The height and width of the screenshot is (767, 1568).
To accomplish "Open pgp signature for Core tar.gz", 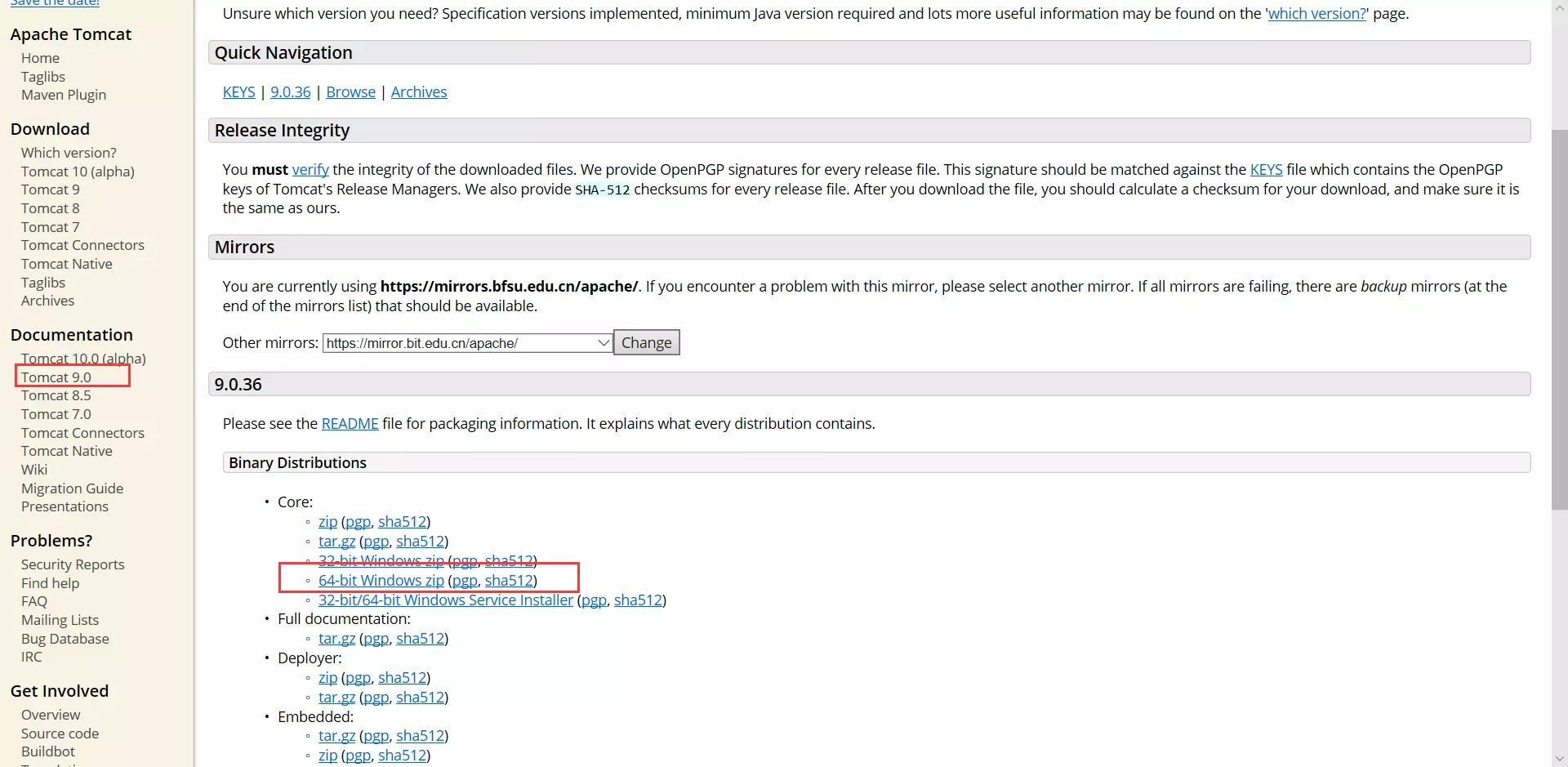I will (376, 542).
